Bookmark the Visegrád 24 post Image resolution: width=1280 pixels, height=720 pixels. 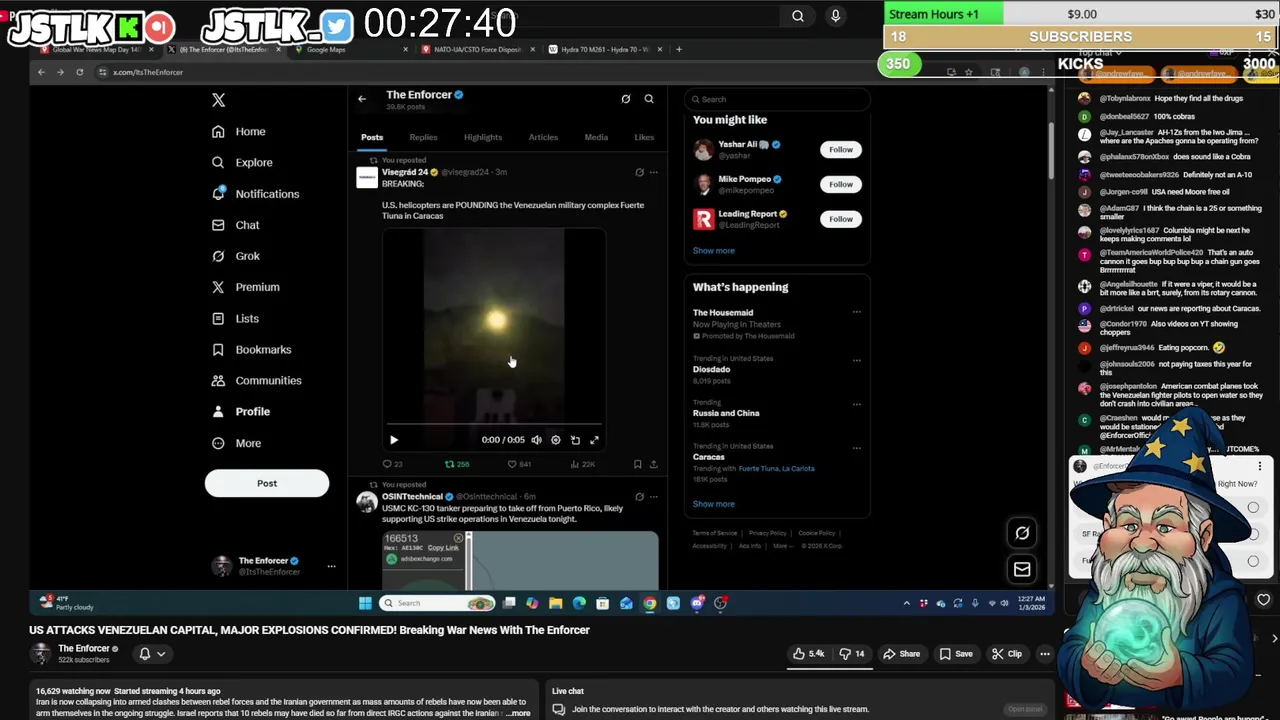point(637,464)
